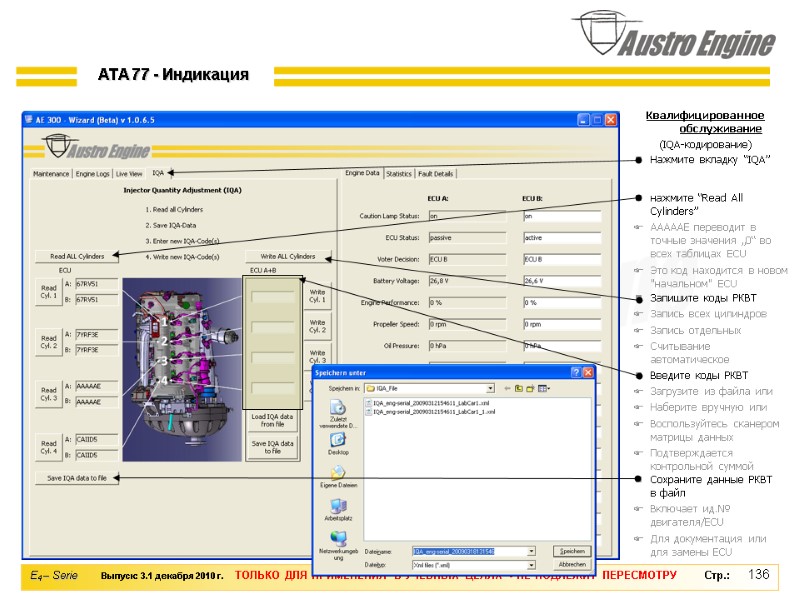This screenshot has width=800, height=600.
Task: Close the AE 300 Wizard window
Action: (611, 120)
